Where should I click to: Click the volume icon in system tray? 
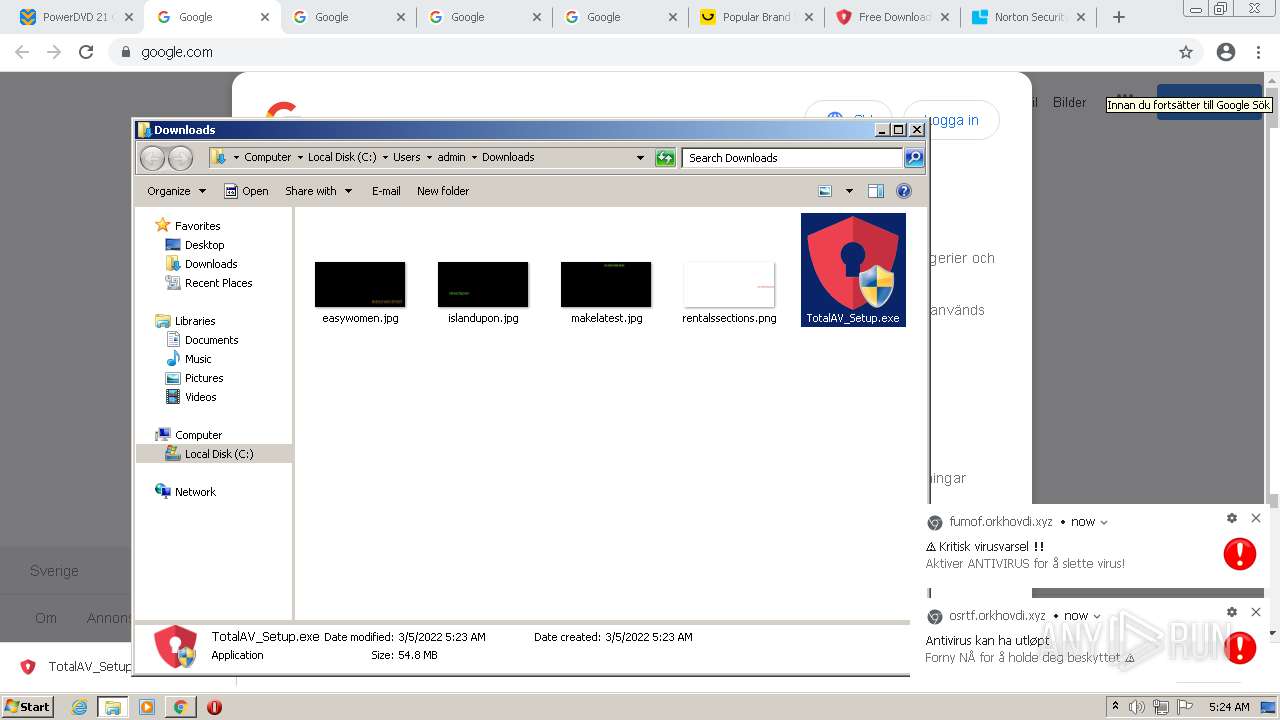point(1137,707)
